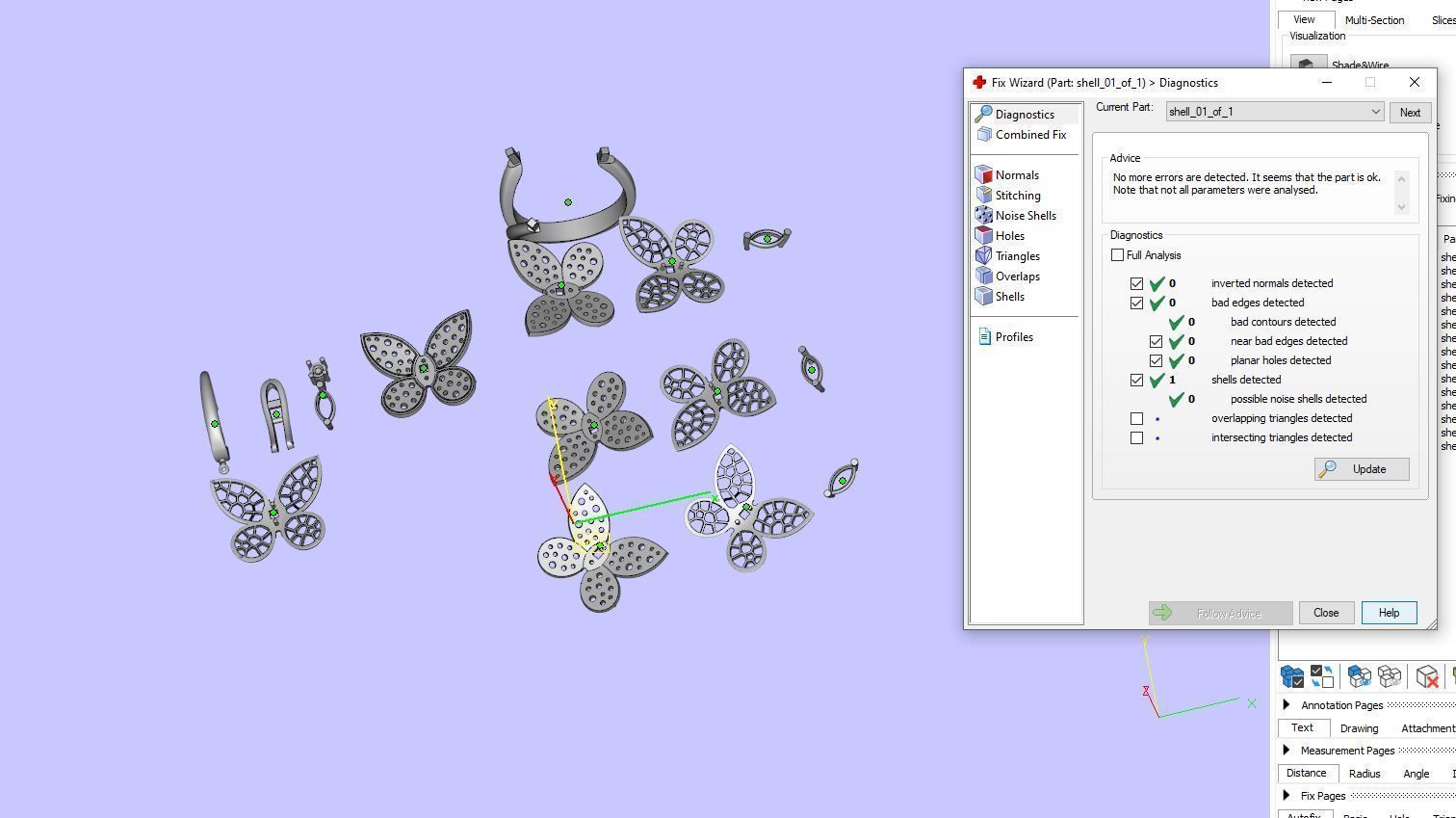Click the Help button in Fix Wizard

coord(1389,613)
